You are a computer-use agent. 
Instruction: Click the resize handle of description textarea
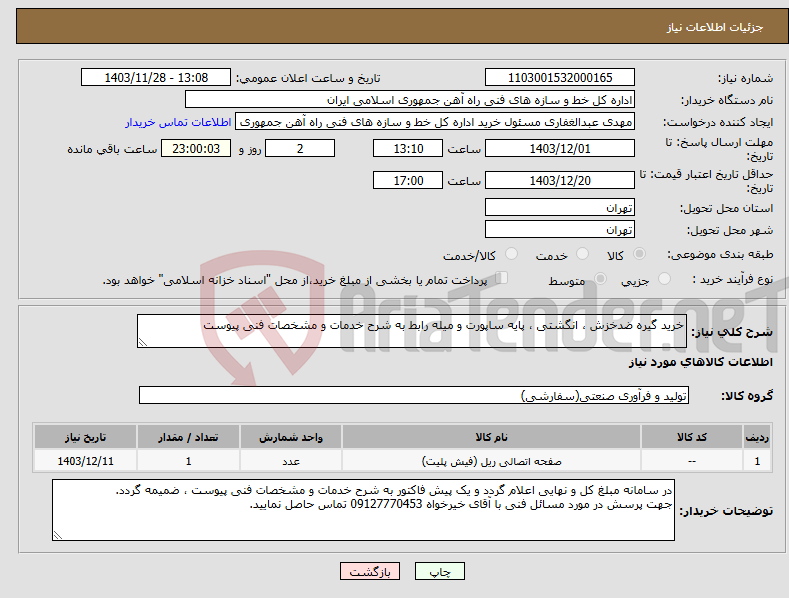point(143,343)
